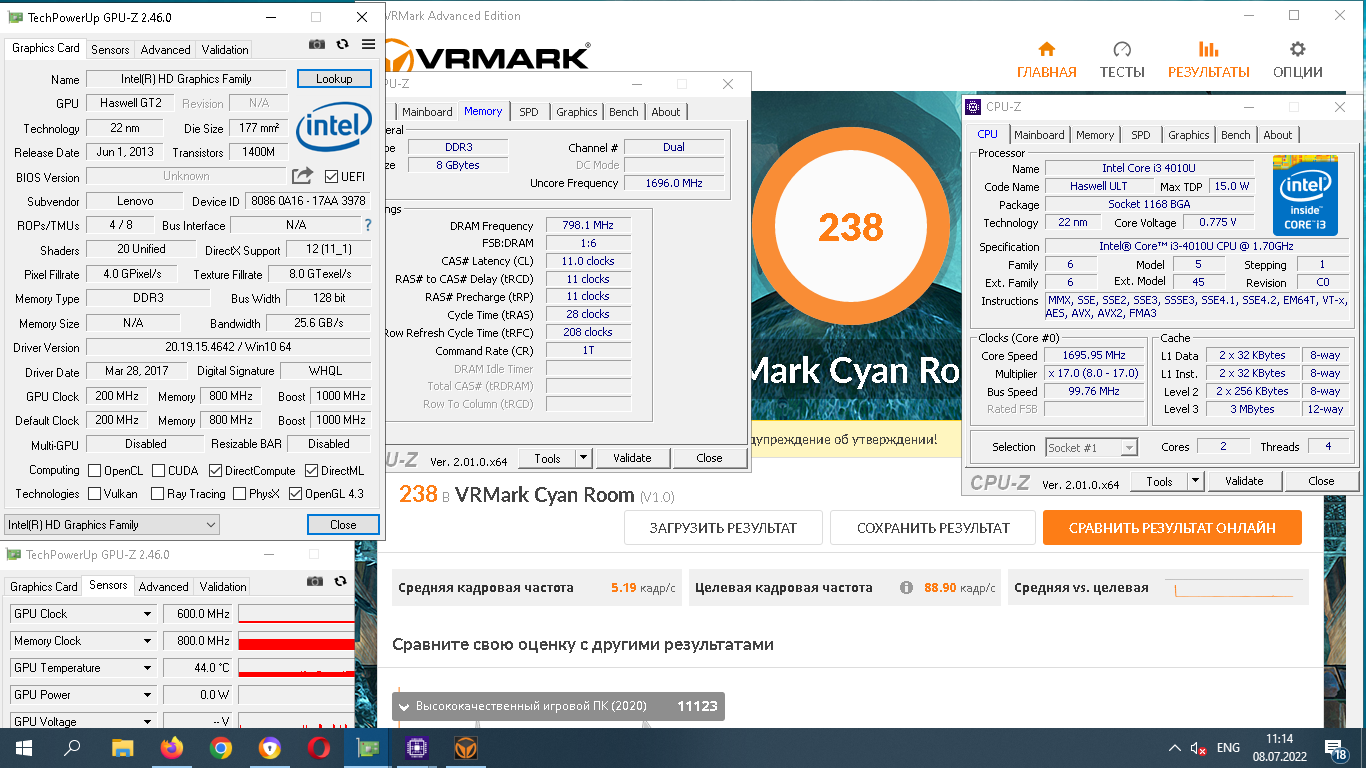1366x768 pixels.
Task: Launch Chrome from taskbar
Action: [x=221, y=747]
